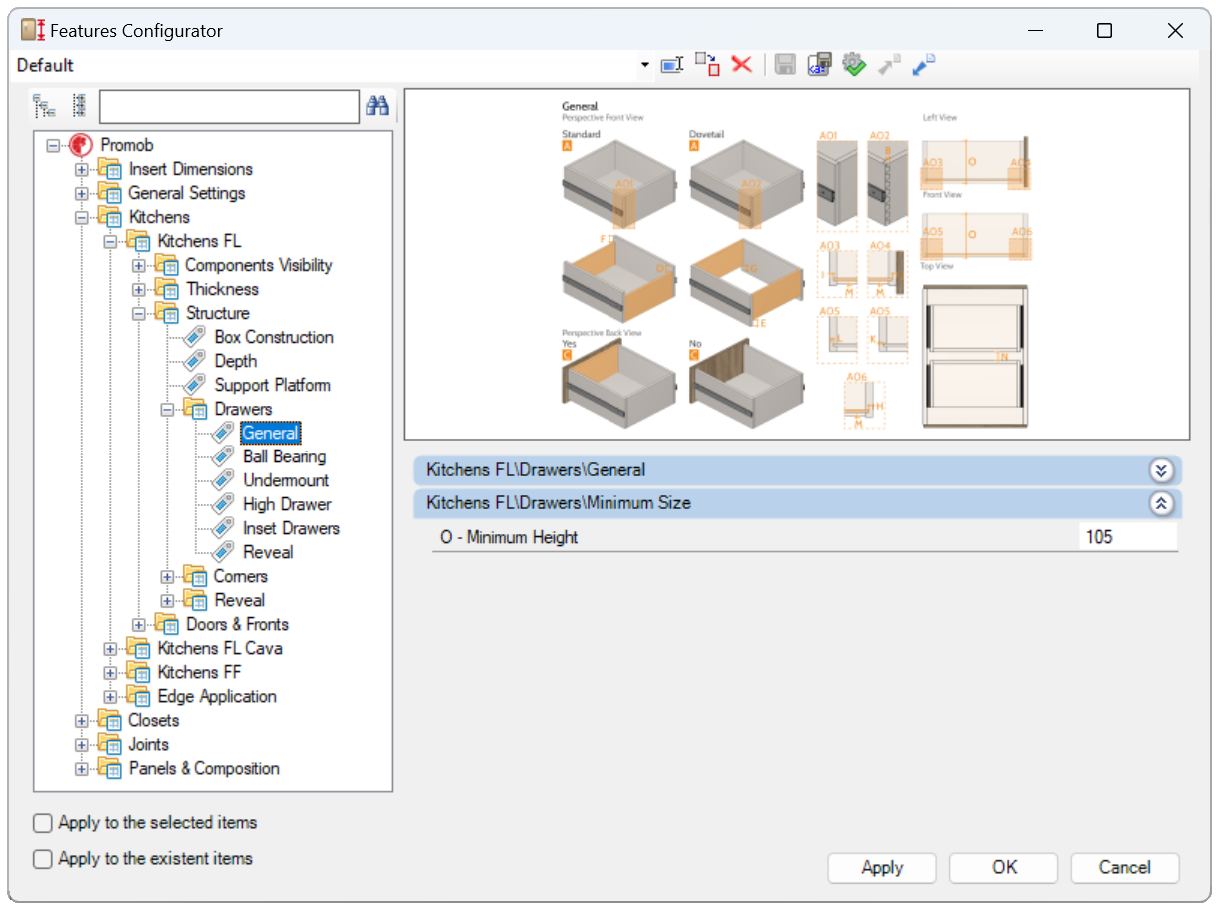Expand the Kitchens FL\Drawers\General section
This screenshot has height=907, width=1216.
point(1161,470)
